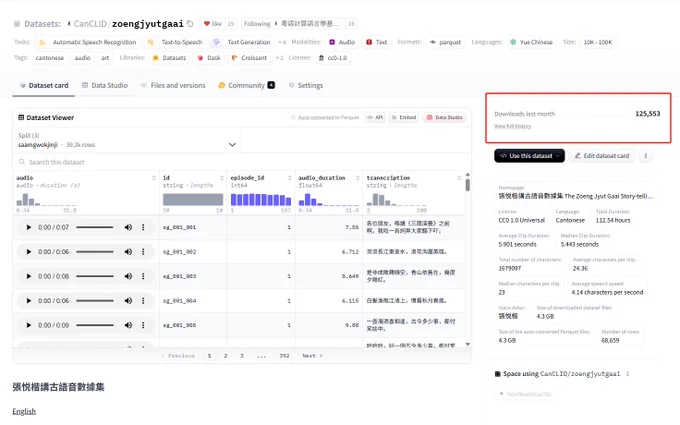Select Automatic Speech Recognition task tag
This screenshot has height=425, width=680.
88,42
